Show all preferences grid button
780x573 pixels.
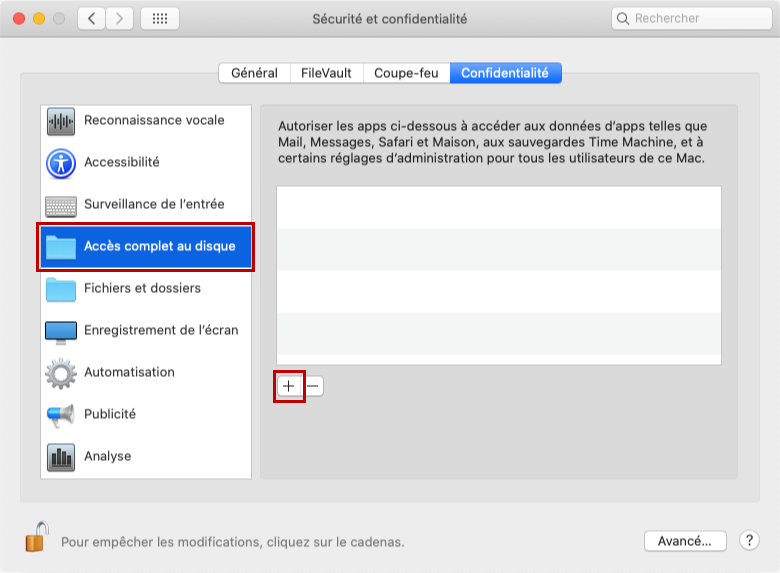click(160, 19)
